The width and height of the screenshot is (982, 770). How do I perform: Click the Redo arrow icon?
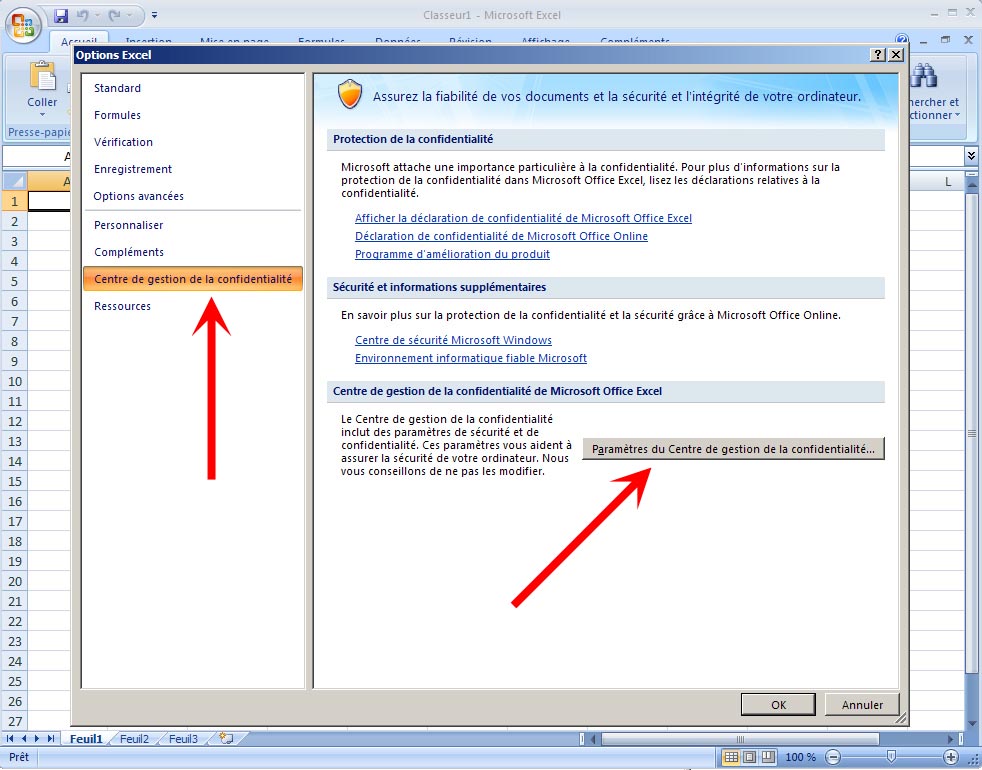[x=114, y=15]
